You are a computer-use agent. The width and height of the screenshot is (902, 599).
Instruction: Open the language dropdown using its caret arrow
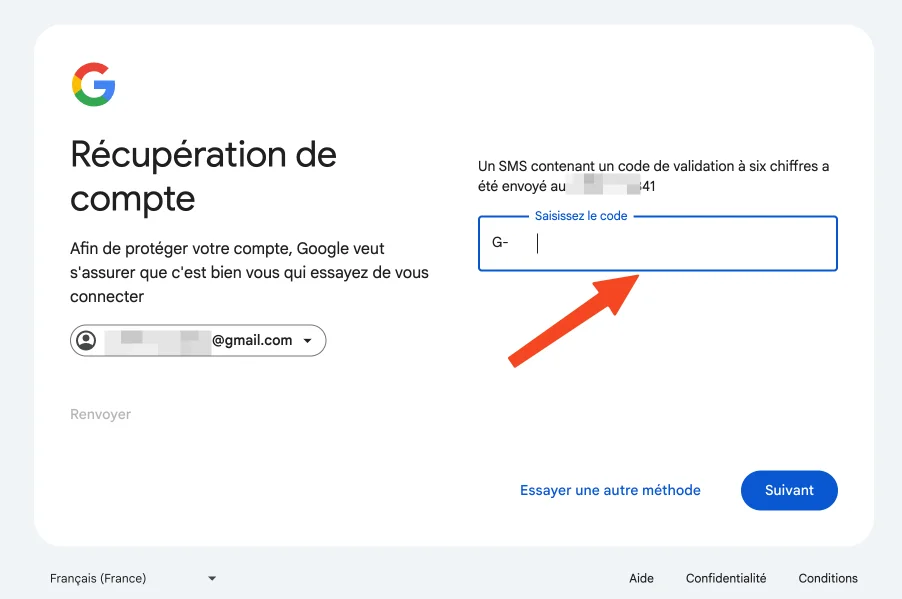(x=211, y=578)
